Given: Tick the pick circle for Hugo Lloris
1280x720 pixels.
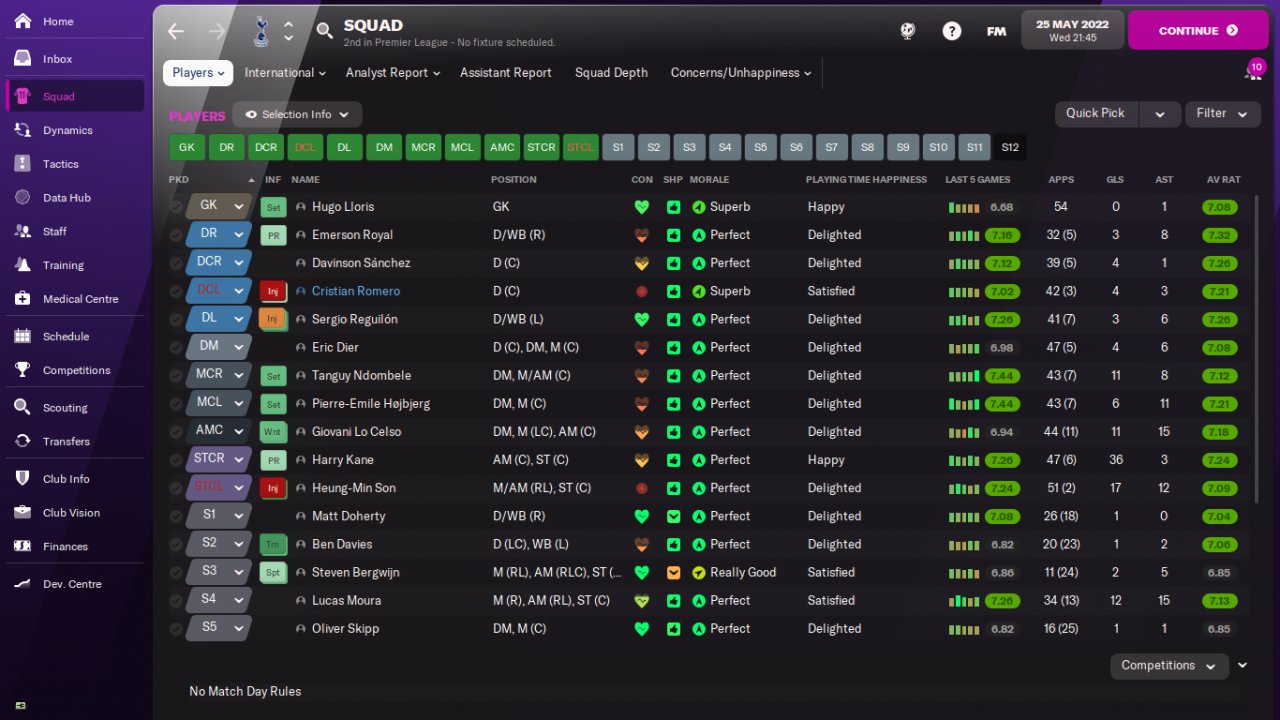Looking at the screenshot, I should tap(176, 207).
